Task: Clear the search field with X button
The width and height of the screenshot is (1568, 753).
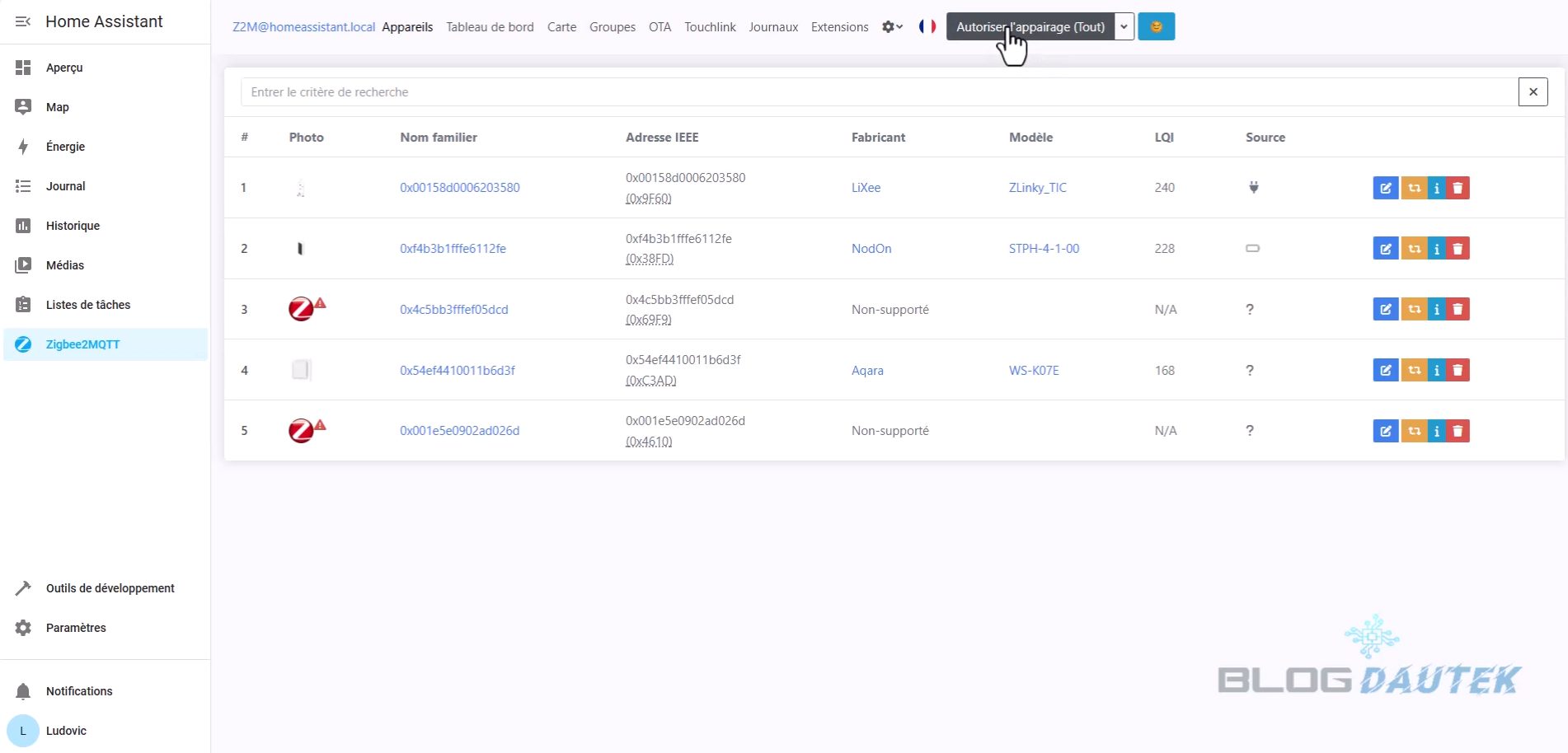Action: 1533,92
